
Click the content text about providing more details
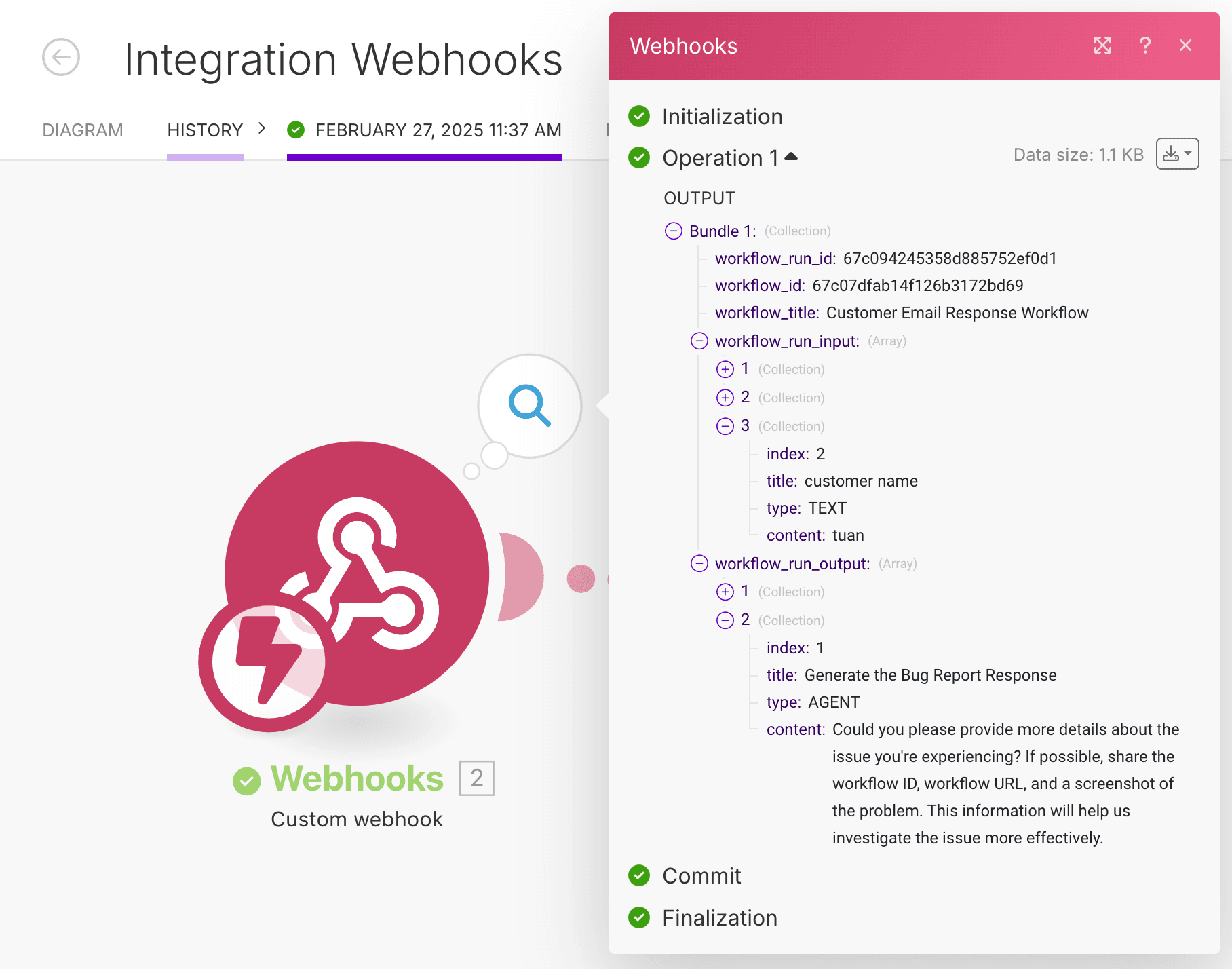(x=1005, y=784)
